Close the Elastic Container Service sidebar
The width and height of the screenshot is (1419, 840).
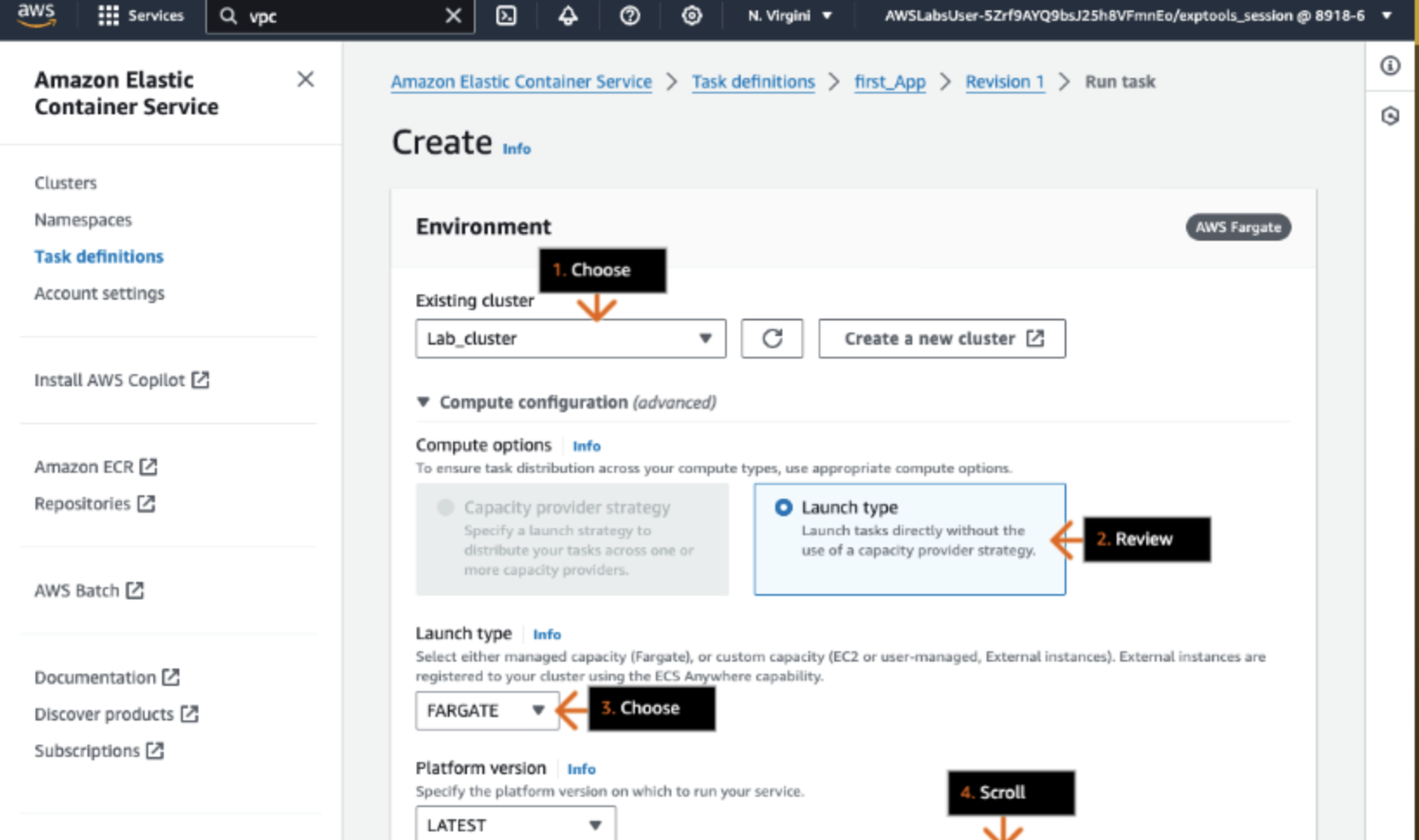click(305, 80)
